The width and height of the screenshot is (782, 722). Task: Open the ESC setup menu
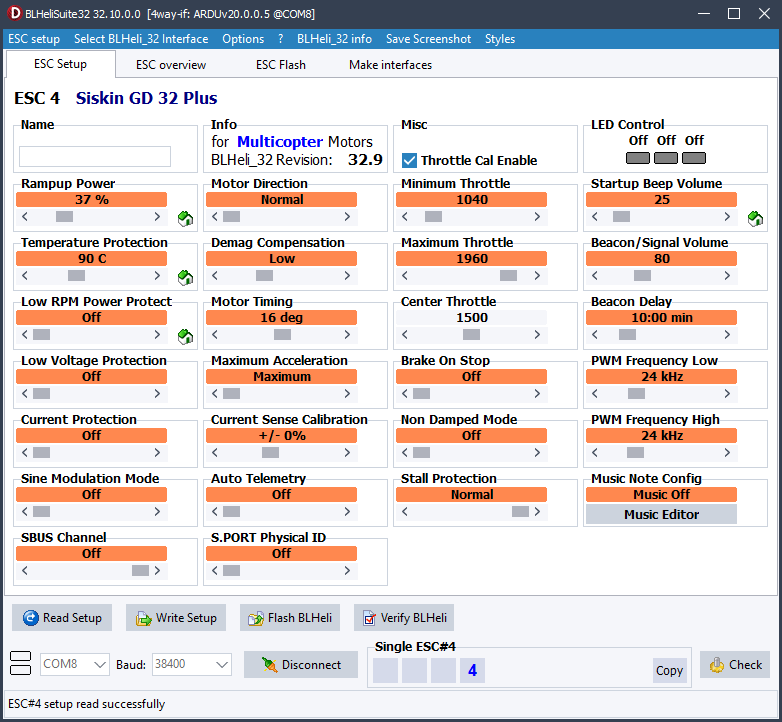coord(34,39)
